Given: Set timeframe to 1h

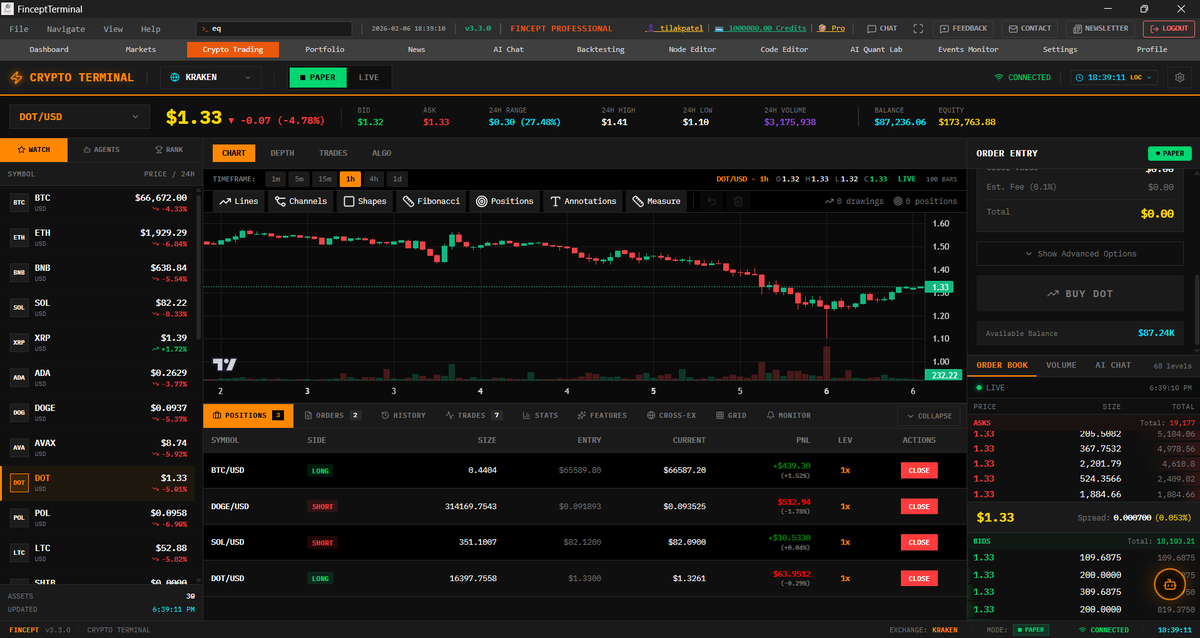Looking at the screenshot, I should point(350,179).
